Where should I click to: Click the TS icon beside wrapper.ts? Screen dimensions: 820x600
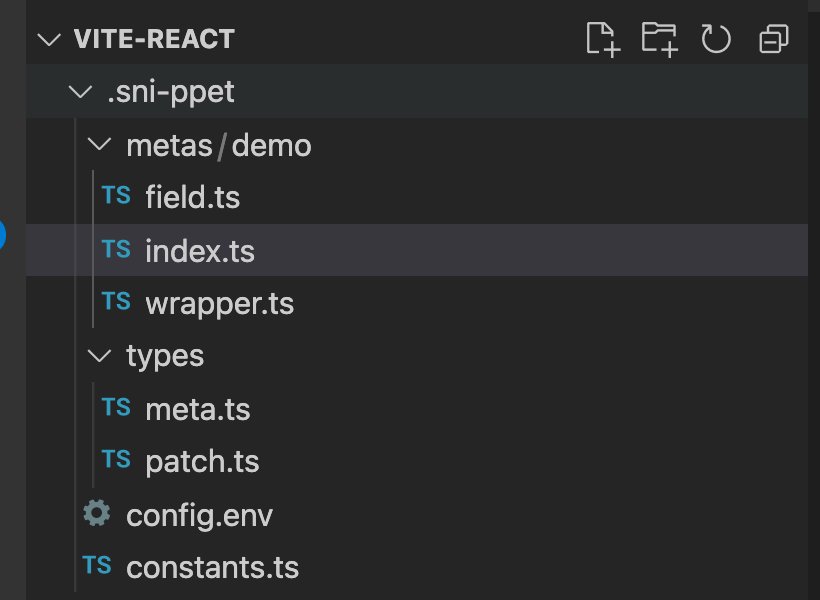[x=116, y=301]
